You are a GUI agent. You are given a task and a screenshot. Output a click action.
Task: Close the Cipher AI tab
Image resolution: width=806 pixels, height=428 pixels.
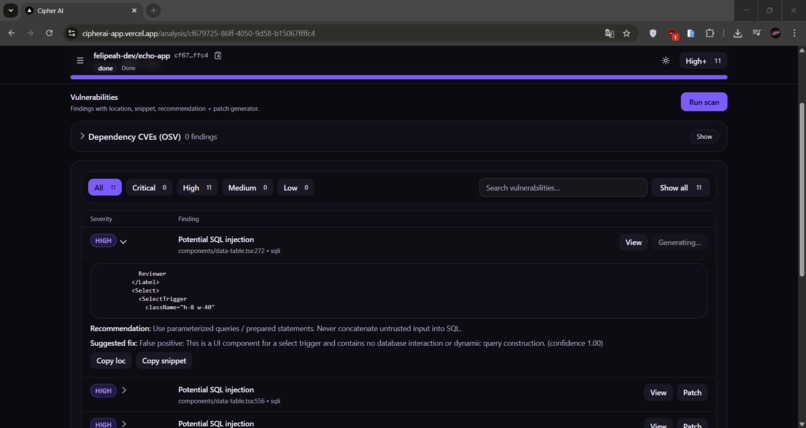134,10
